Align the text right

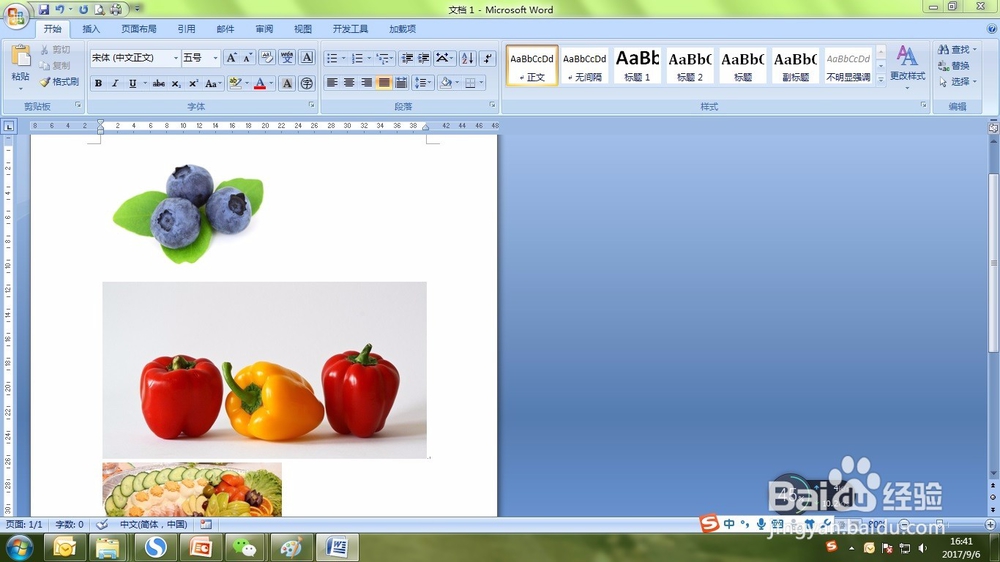(366, 82)
